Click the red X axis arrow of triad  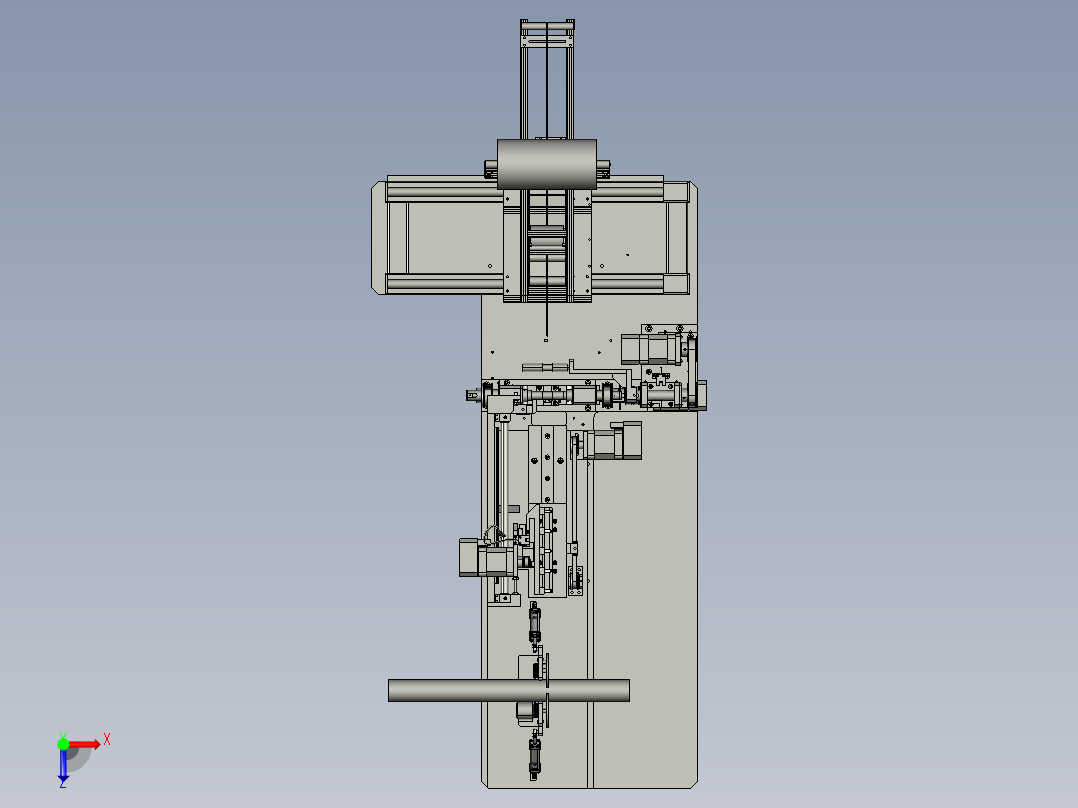pyautogui.click(x=85, y=744)
